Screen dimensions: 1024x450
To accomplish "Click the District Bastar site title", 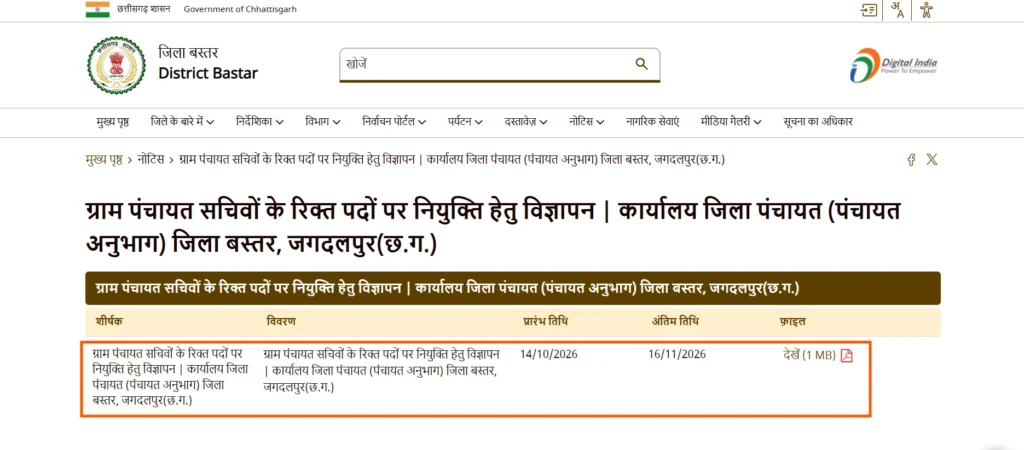I will 208,72.
